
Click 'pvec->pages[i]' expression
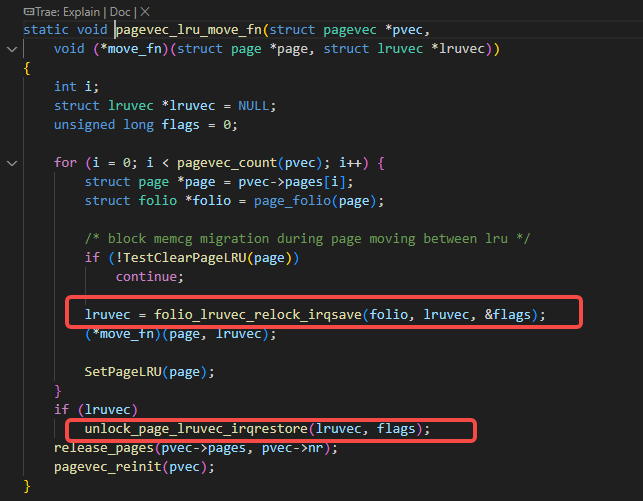292,182
